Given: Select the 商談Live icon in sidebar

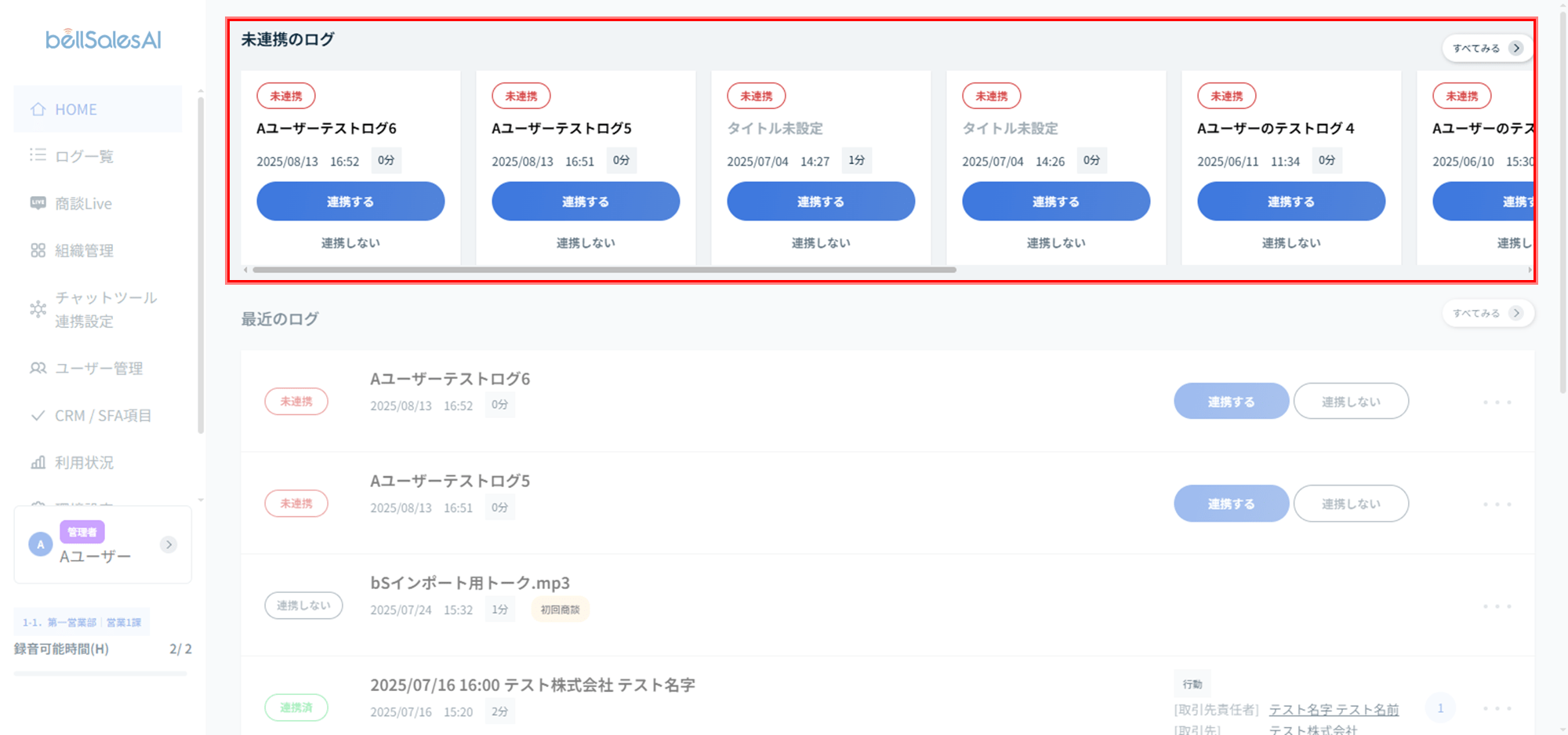Looking at the screenshot, I should click(x=38, y=203).
